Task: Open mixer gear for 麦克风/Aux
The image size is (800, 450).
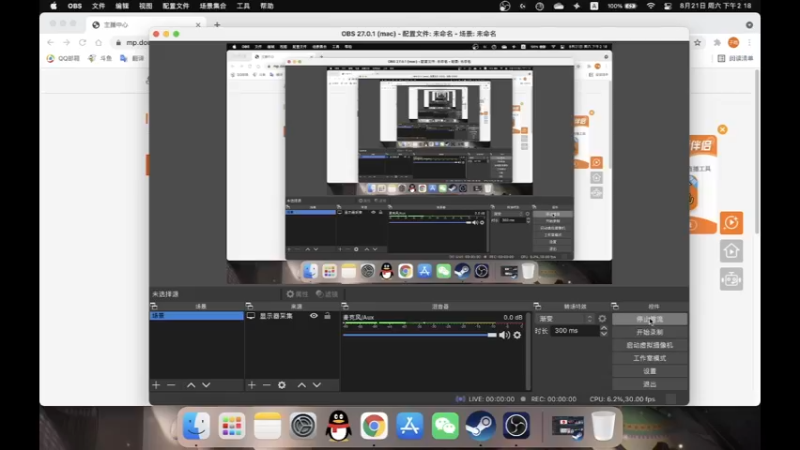Action: 517,335
